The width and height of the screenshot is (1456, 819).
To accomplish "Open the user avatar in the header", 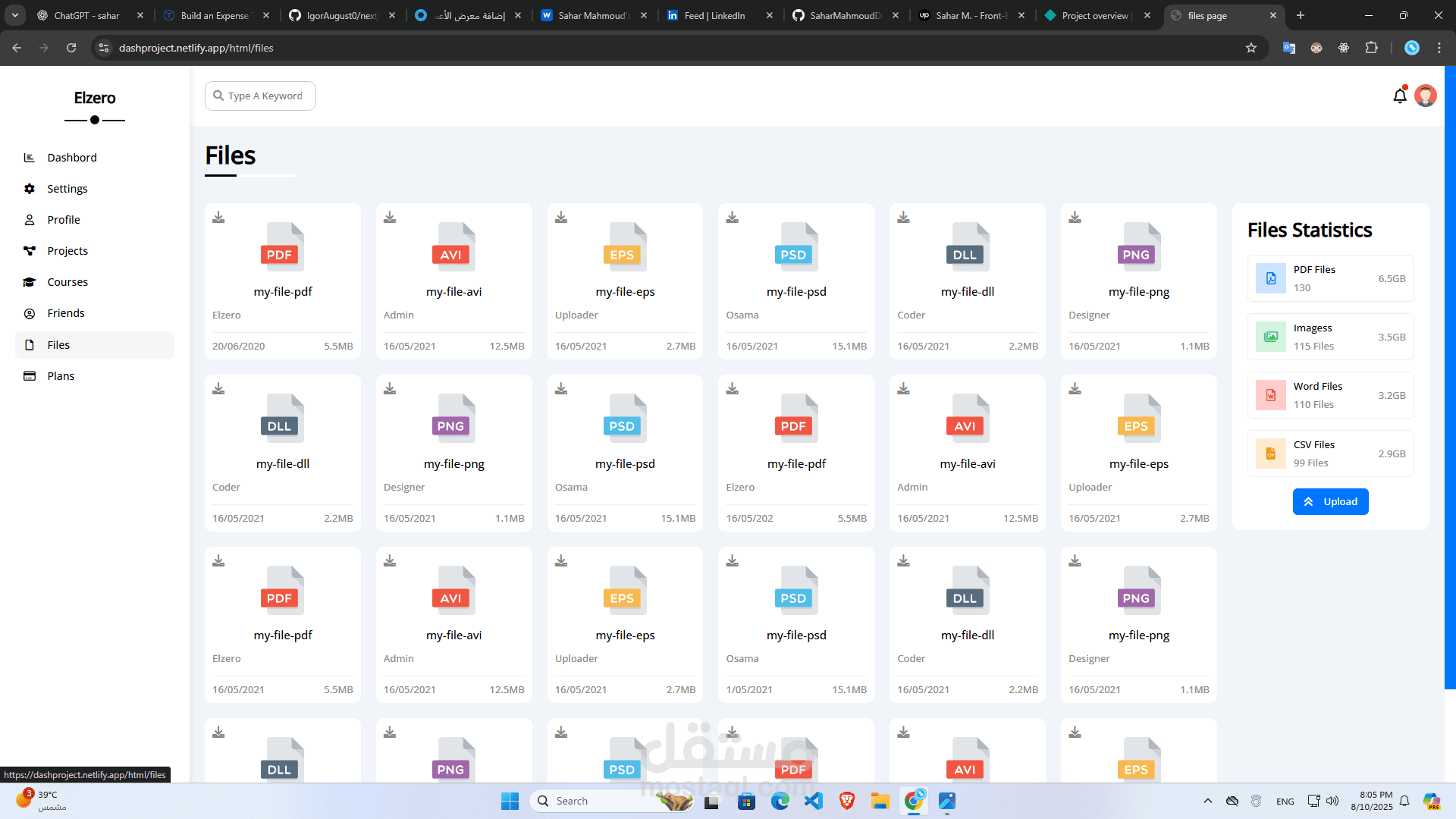I will [x=1426, y=96].
